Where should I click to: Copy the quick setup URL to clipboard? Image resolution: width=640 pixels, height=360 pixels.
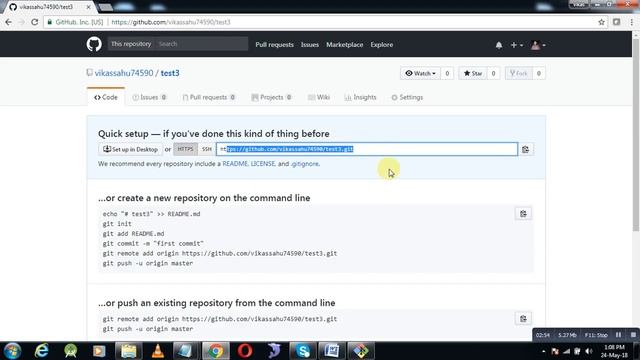(525, 149)
